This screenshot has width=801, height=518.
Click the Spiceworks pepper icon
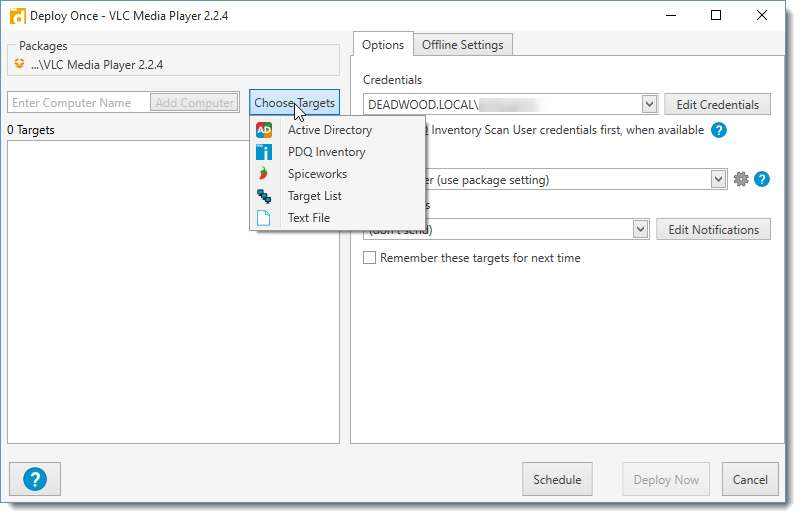pos(264,174)
